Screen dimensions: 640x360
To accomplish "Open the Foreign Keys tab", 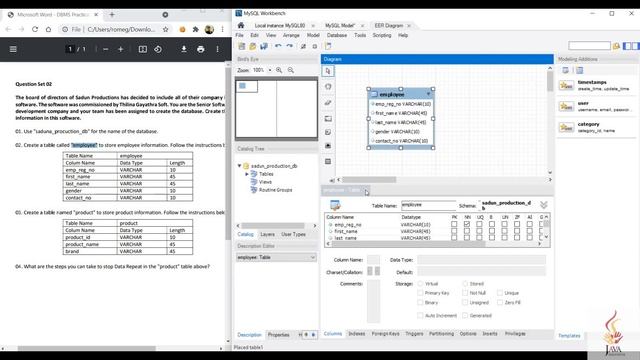I will 385,333.
